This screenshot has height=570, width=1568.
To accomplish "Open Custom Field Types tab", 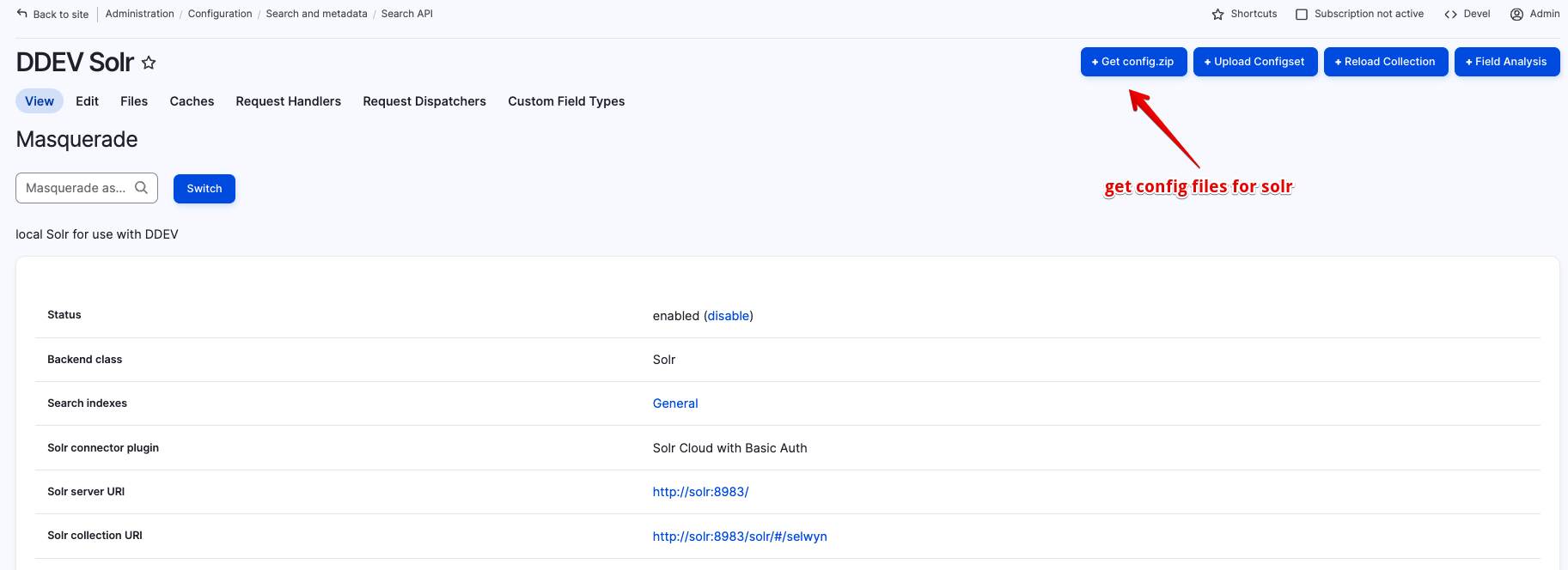I will (x=566, y=101).
